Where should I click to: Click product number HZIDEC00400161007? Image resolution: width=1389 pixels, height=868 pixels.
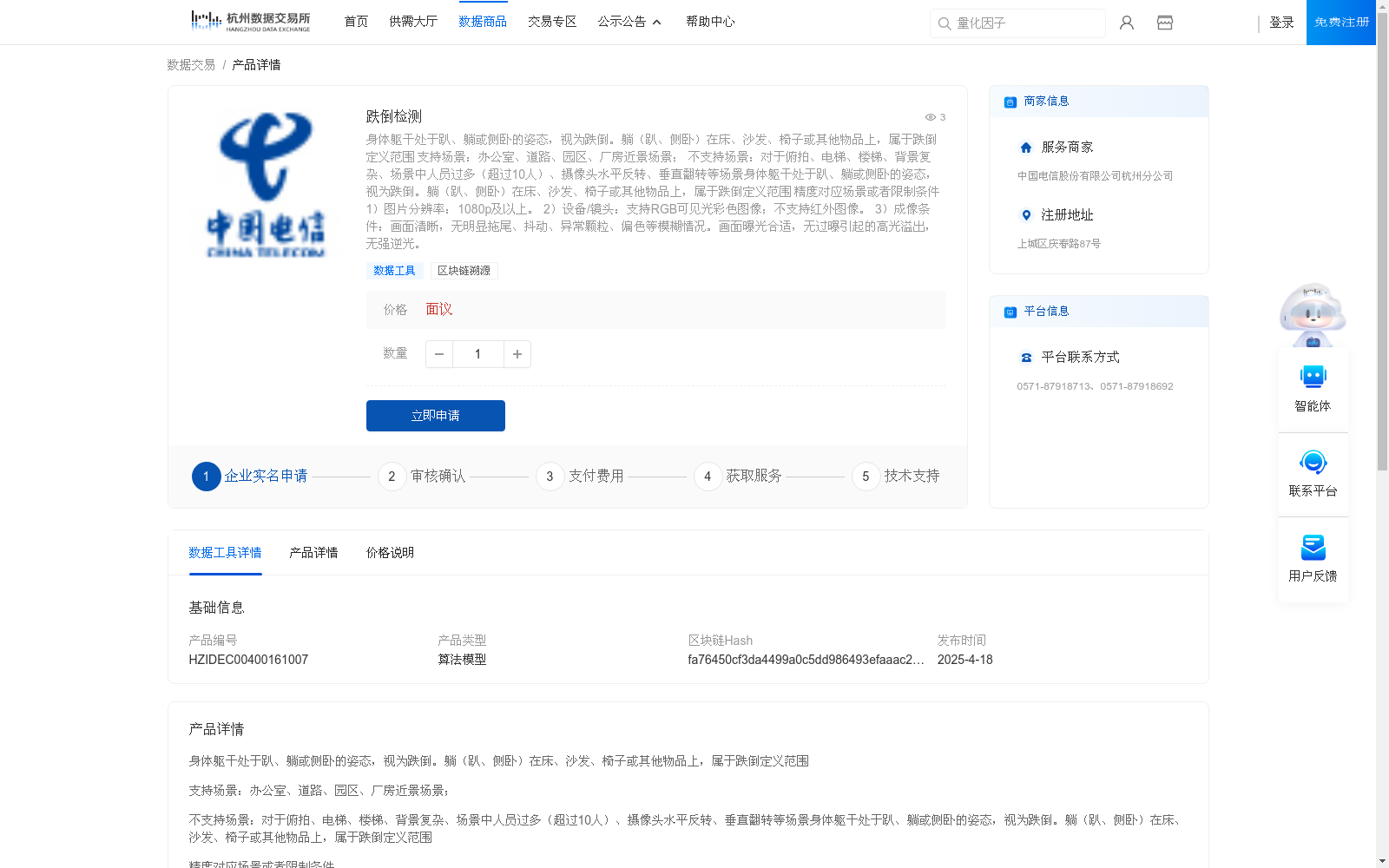[248, 660]
